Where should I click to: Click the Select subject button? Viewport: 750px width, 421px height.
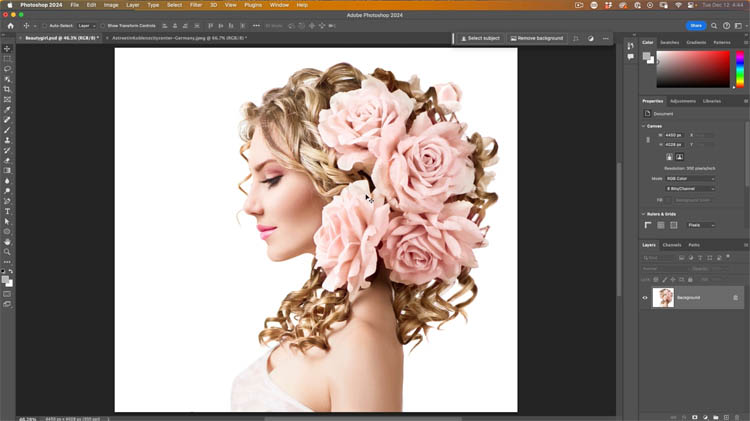coord(480,38)
